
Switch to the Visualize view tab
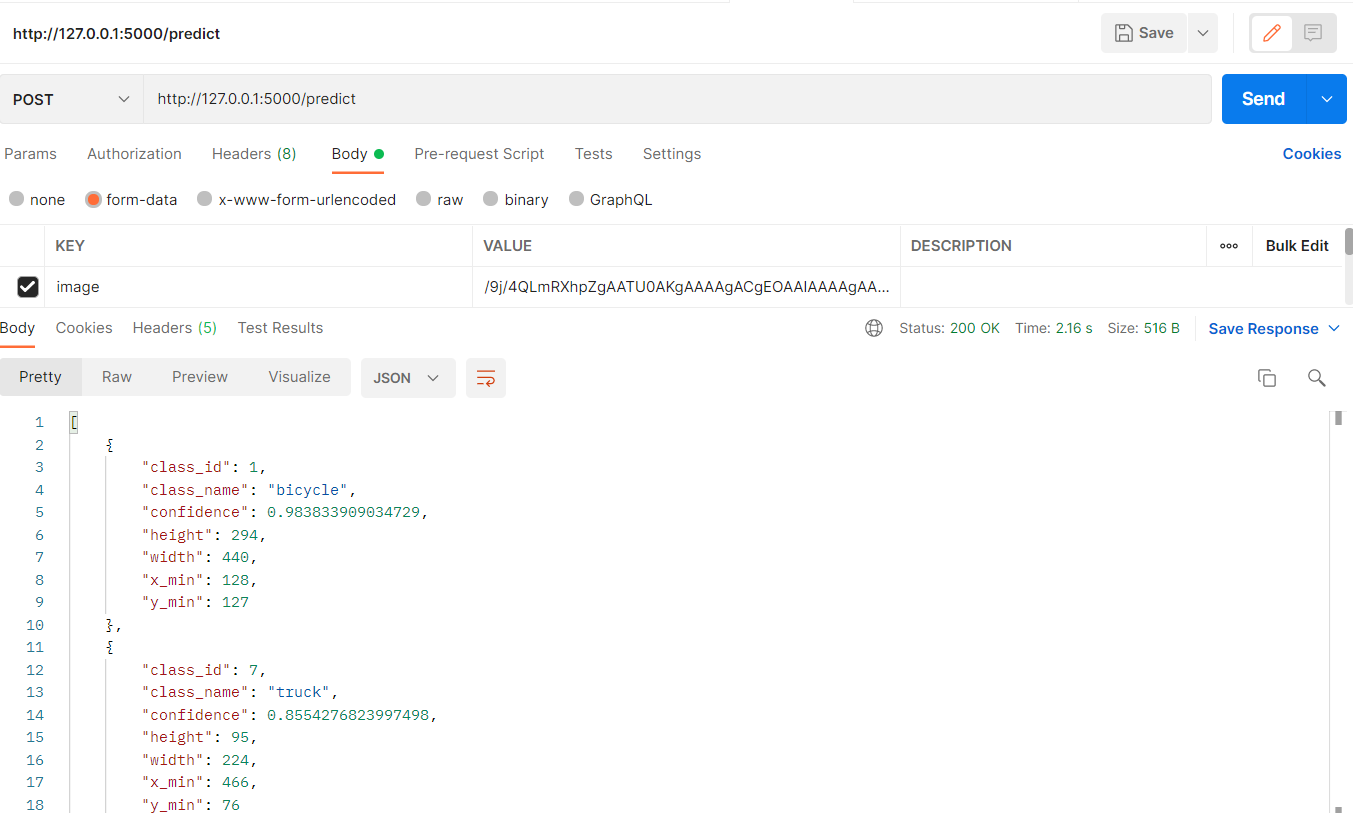pos(299,377)
